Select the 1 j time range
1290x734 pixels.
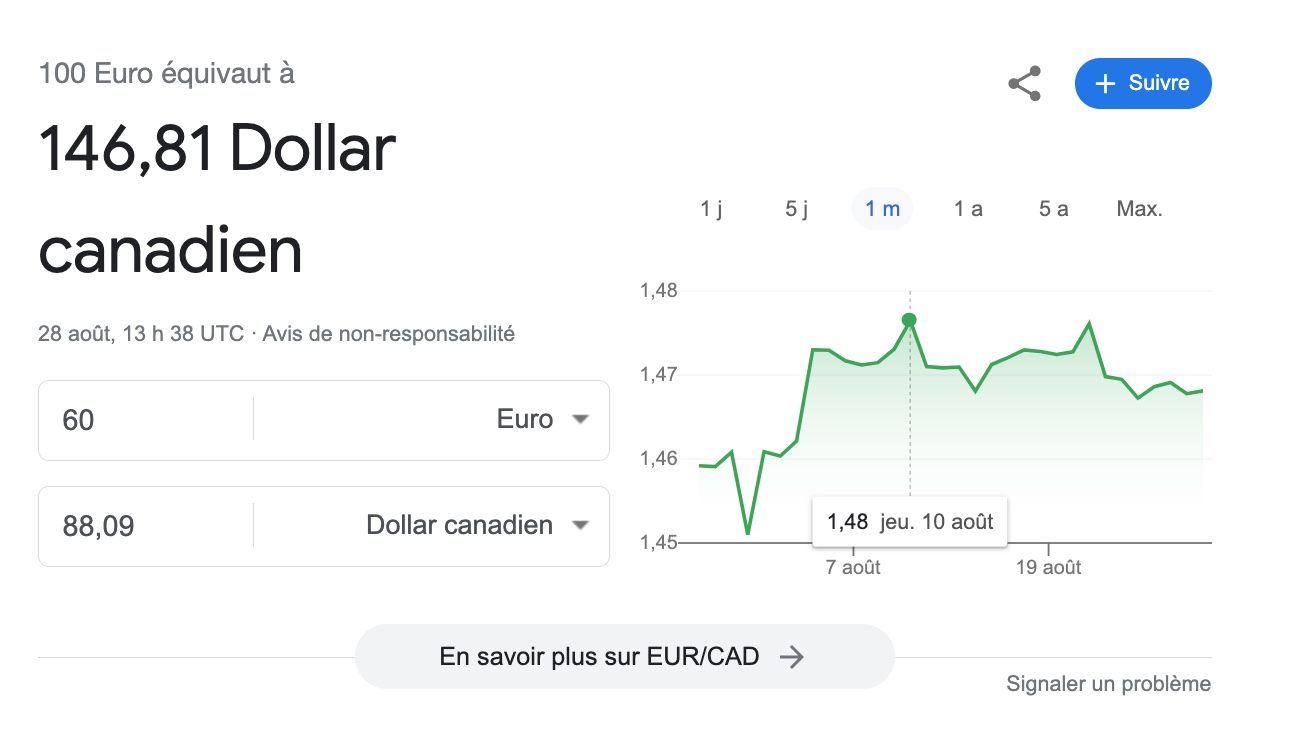click(x=711, y=209)
